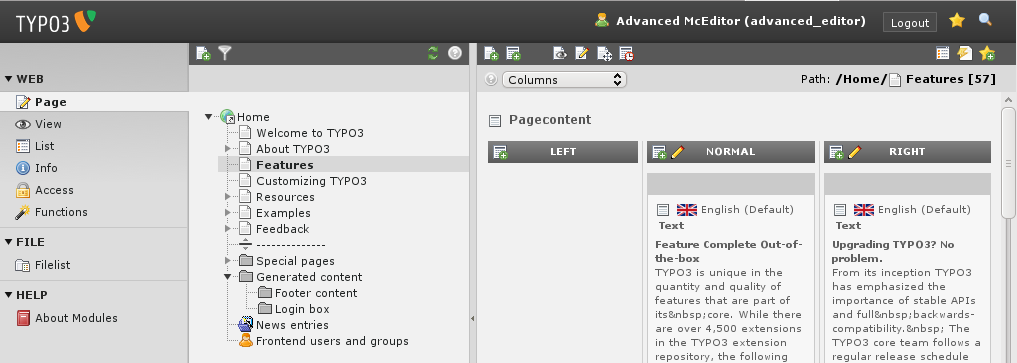This screenshot has height=363, width=1017.
Task: Clear cache lightning bolt icon
Action: point(964,53)
